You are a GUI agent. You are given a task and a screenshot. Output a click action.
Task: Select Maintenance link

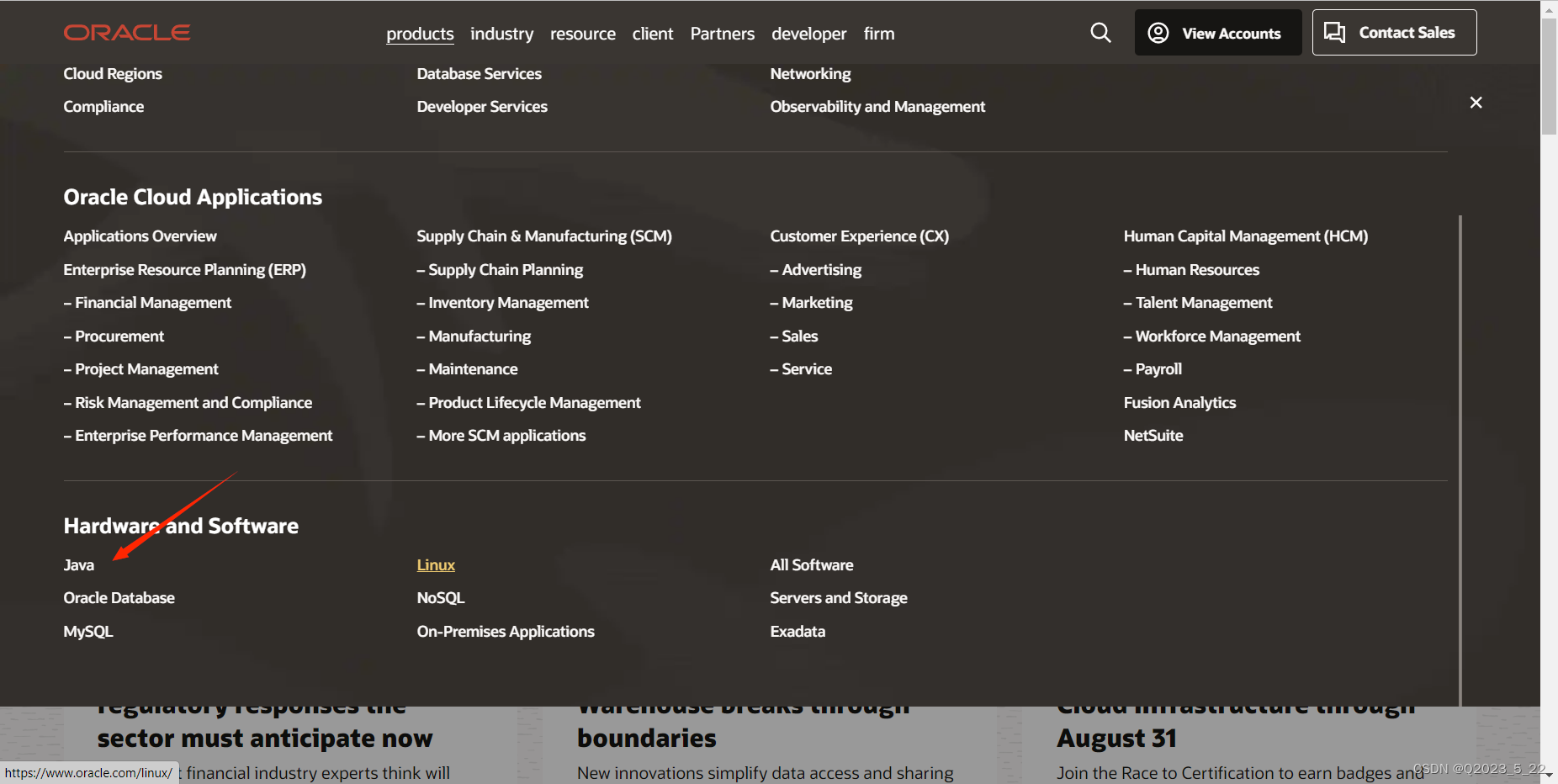point(467,369)
